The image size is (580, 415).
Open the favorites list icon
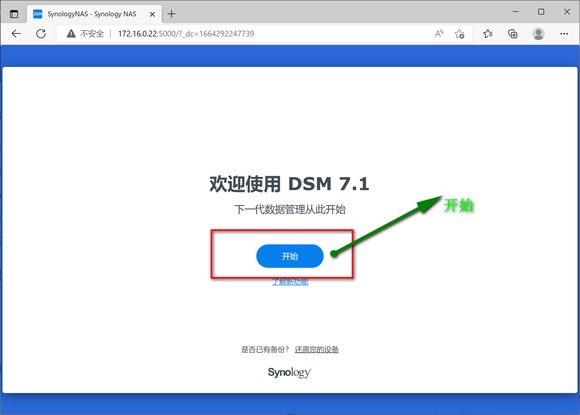[488, 34]
